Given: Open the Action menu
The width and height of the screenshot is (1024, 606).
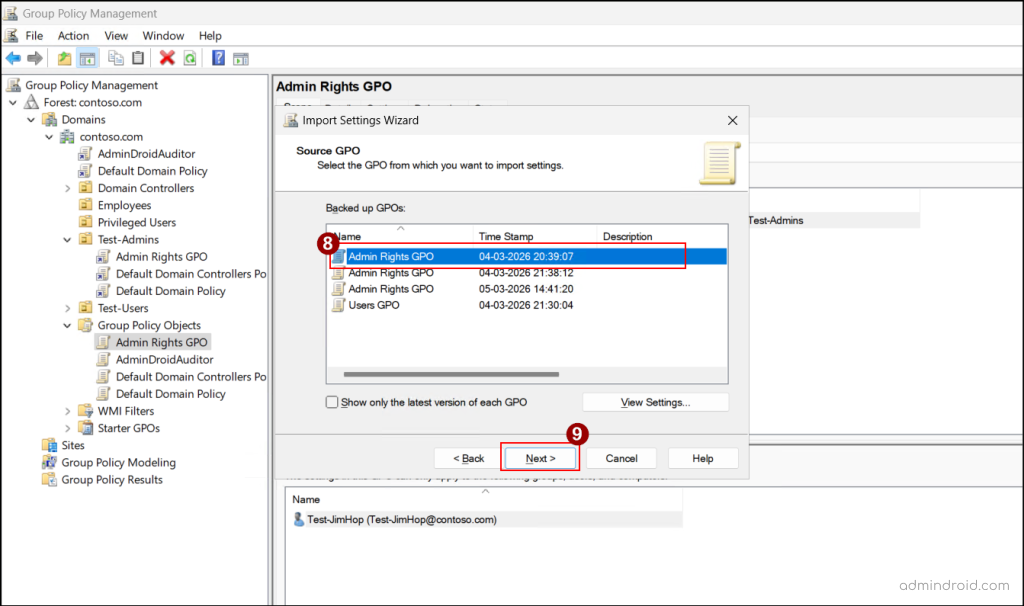Looking at the screenshot, I should (x=73, y=35).
